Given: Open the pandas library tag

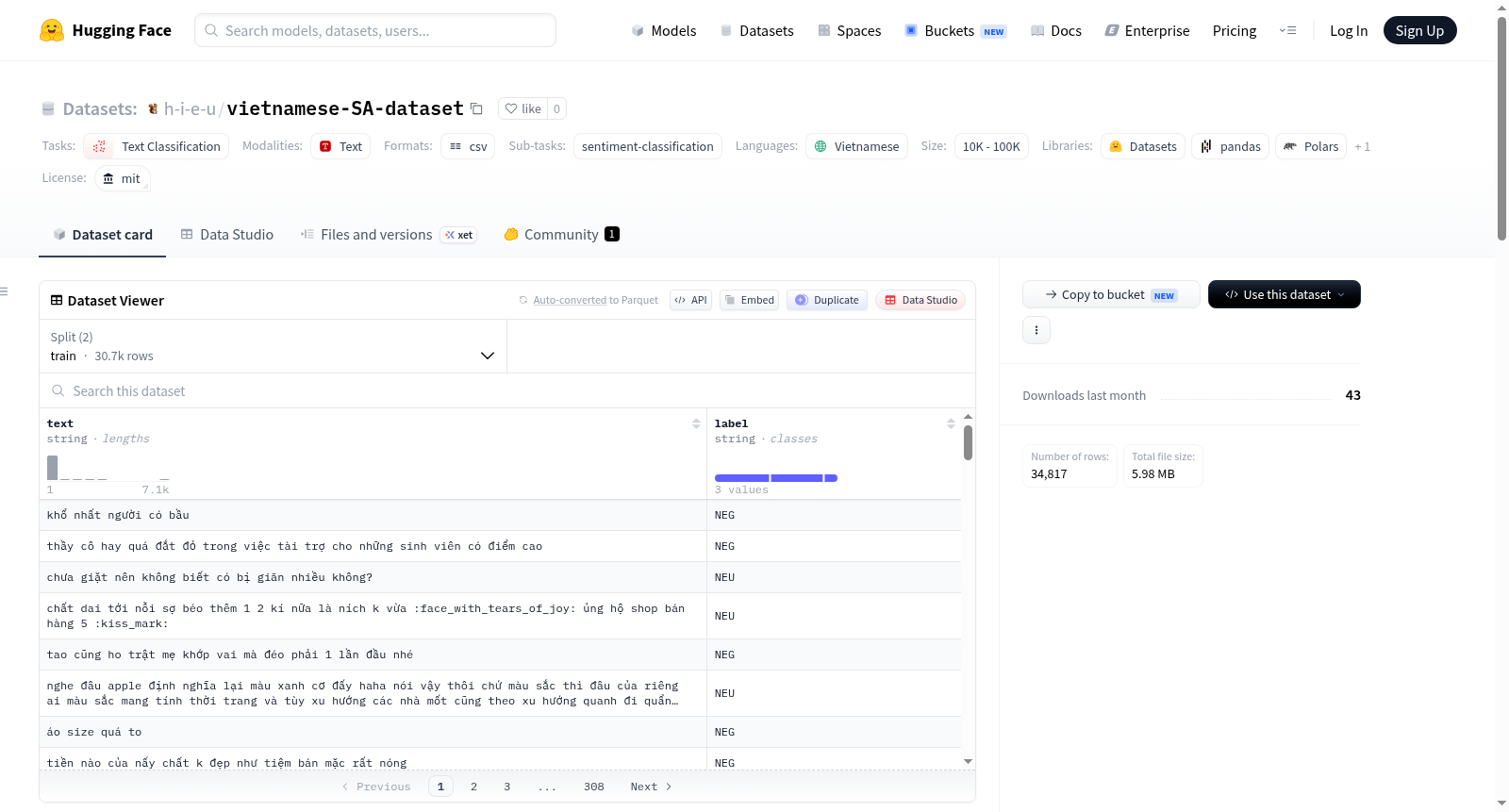Looking at the screenshot, I should click(1230, 146).
